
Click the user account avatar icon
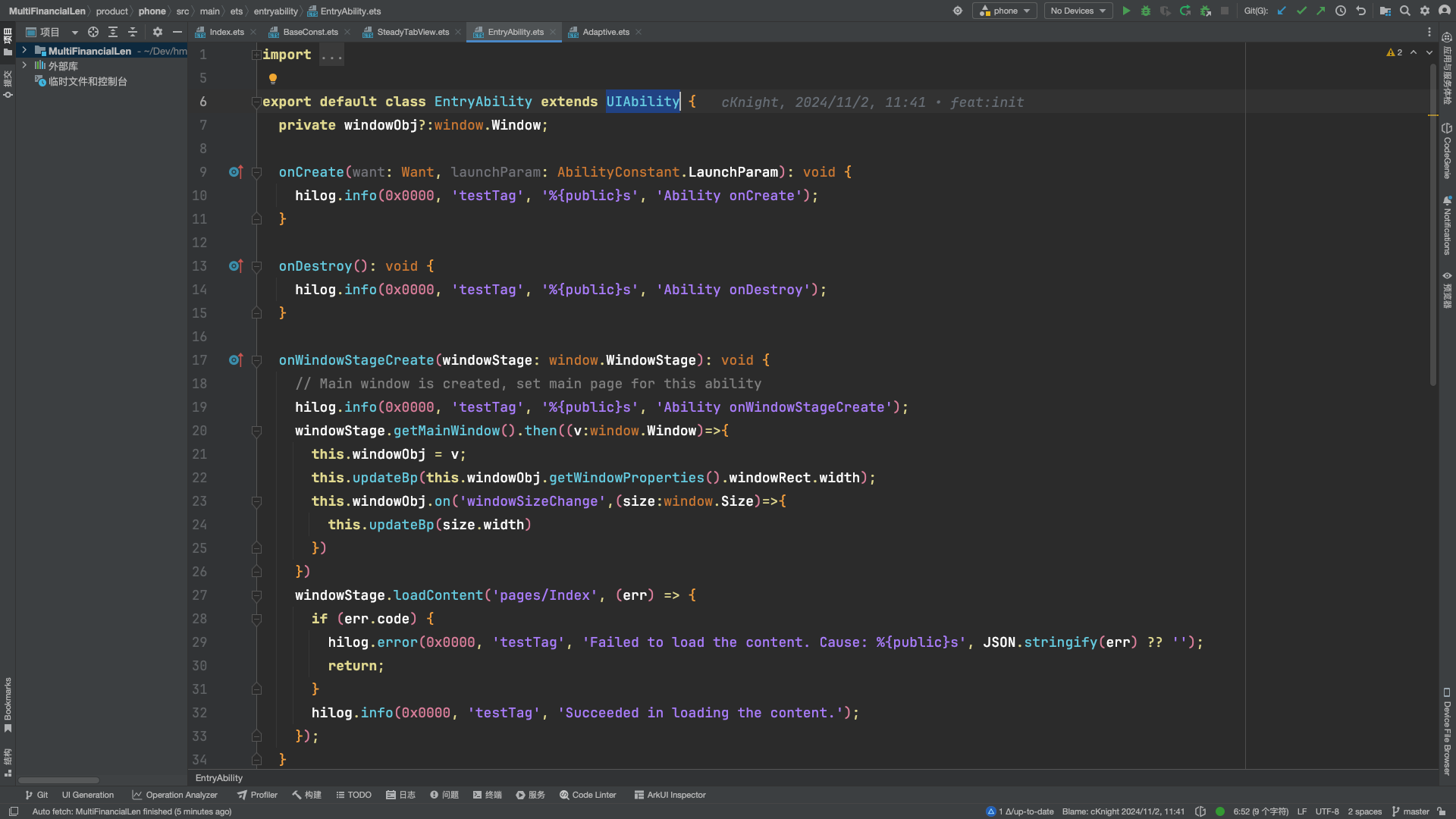tap(1445, 11)
